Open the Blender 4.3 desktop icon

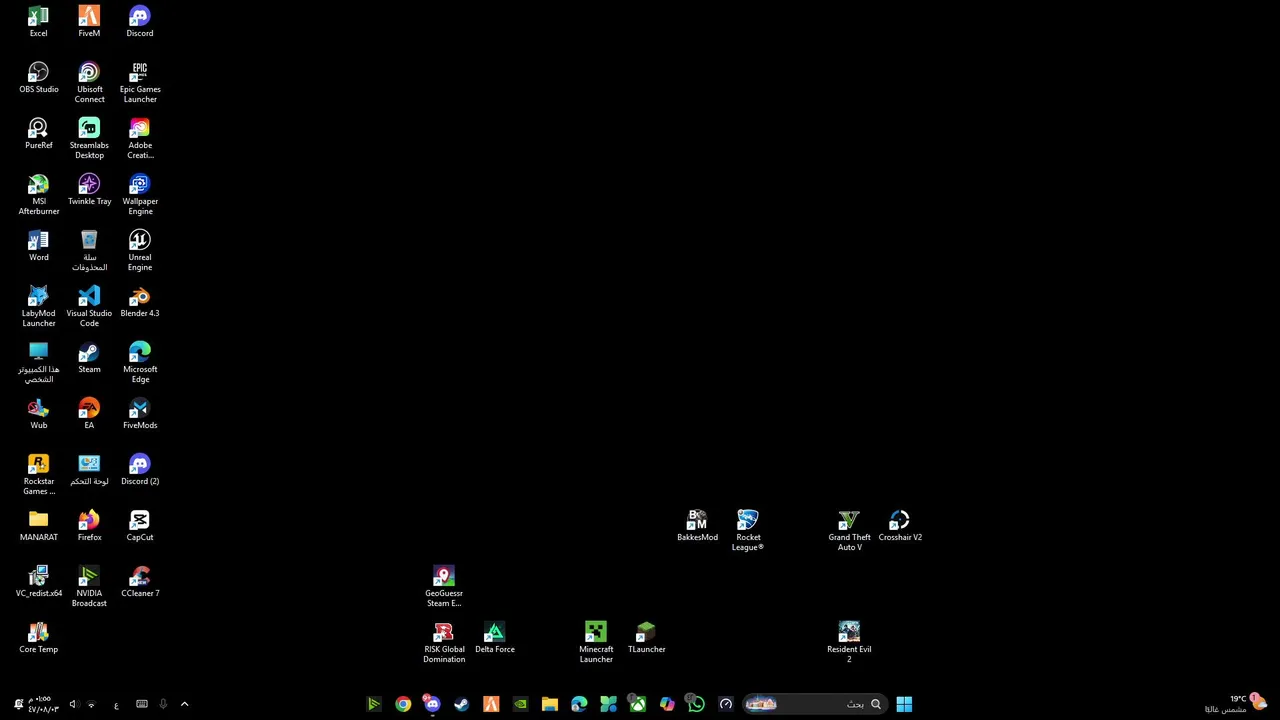tap(140, 302)
